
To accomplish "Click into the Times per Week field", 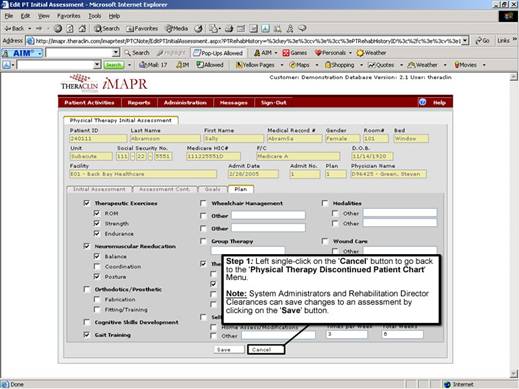I will pos(347,334).
